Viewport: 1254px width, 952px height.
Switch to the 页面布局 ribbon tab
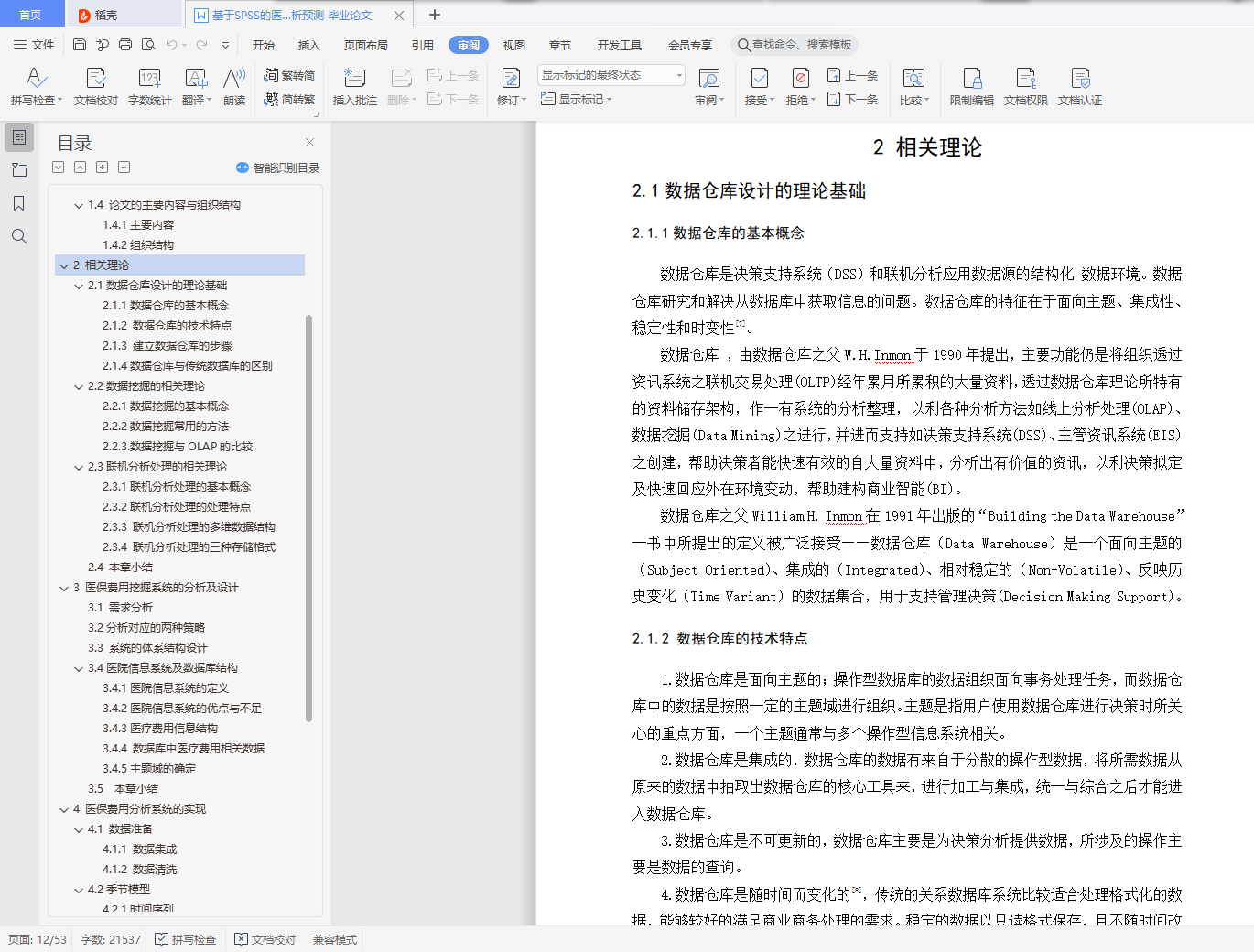[x=366, y=45]
